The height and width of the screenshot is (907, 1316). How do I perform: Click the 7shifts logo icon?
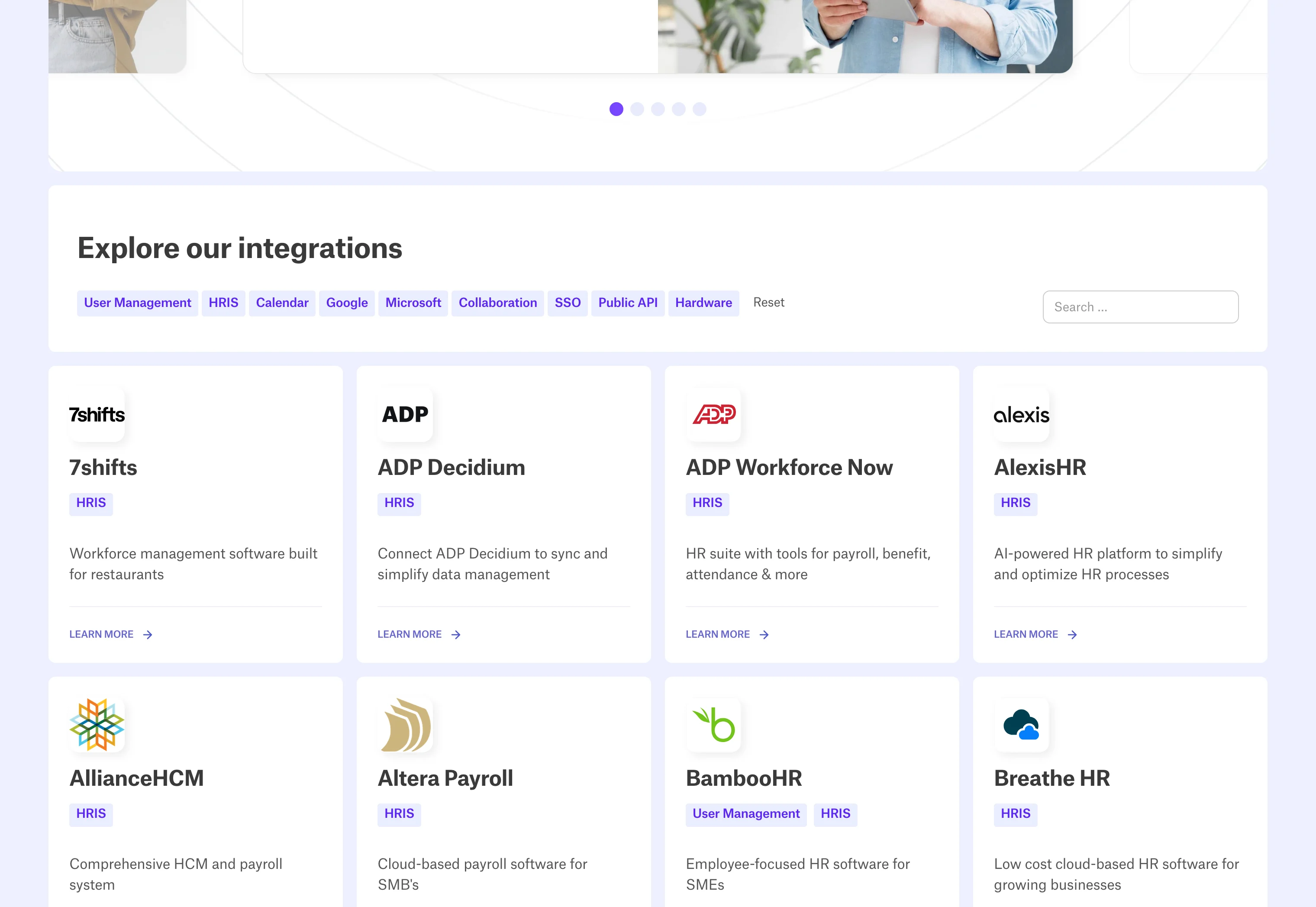point(96,414)
